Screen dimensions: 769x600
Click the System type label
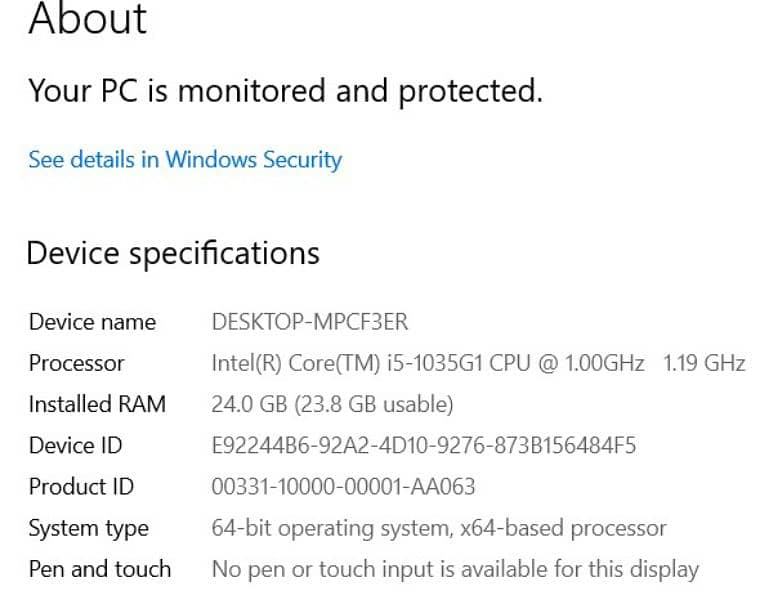88,528
